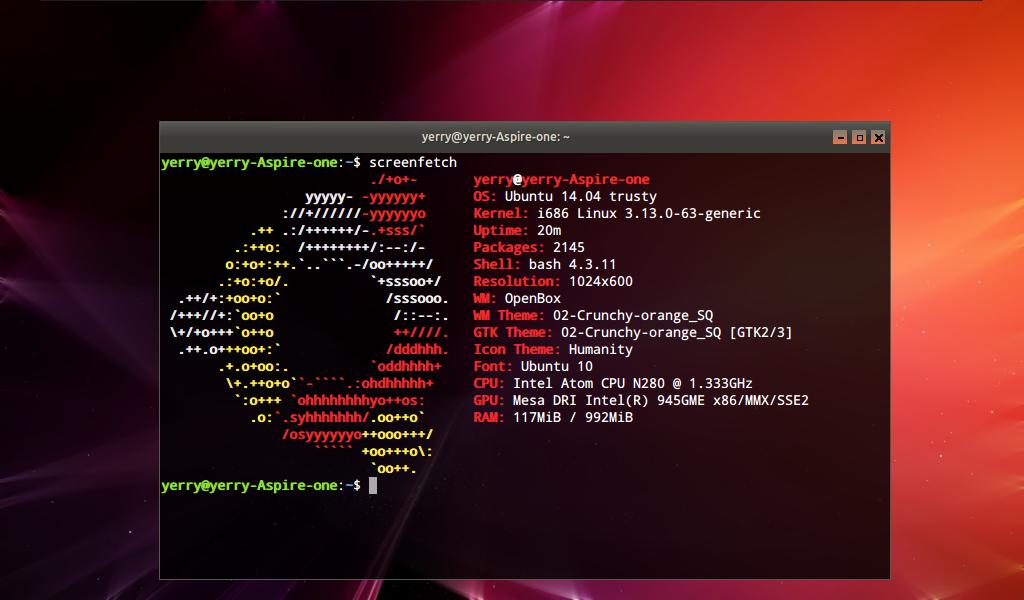Select the "Shell: bash 4.3.11" line

click(545, 264)
